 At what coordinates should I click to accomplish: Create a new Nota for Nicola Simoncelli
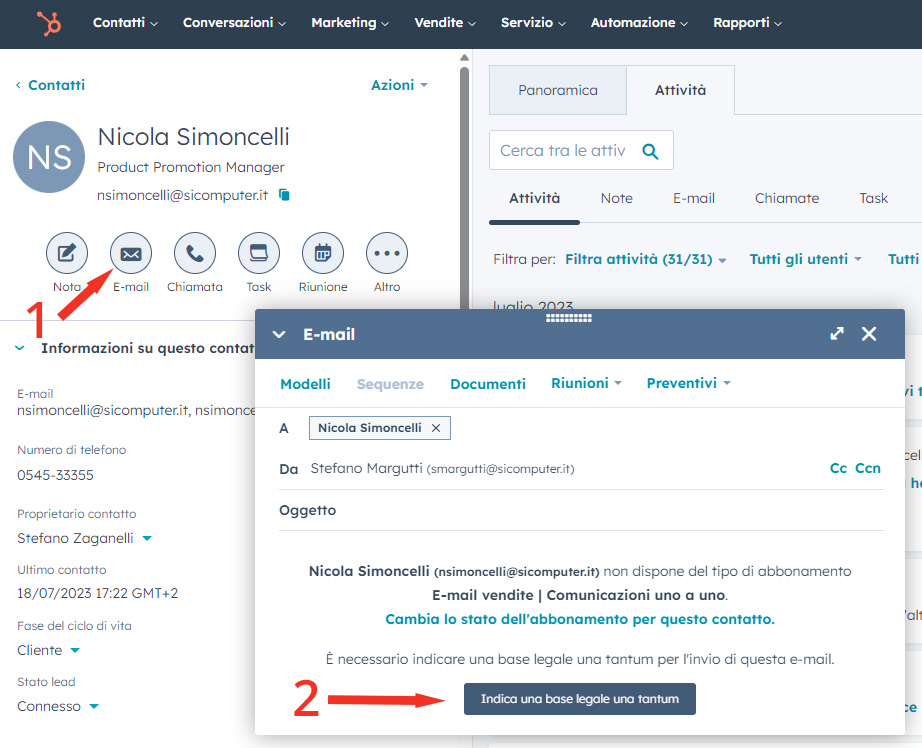point(66,253)
